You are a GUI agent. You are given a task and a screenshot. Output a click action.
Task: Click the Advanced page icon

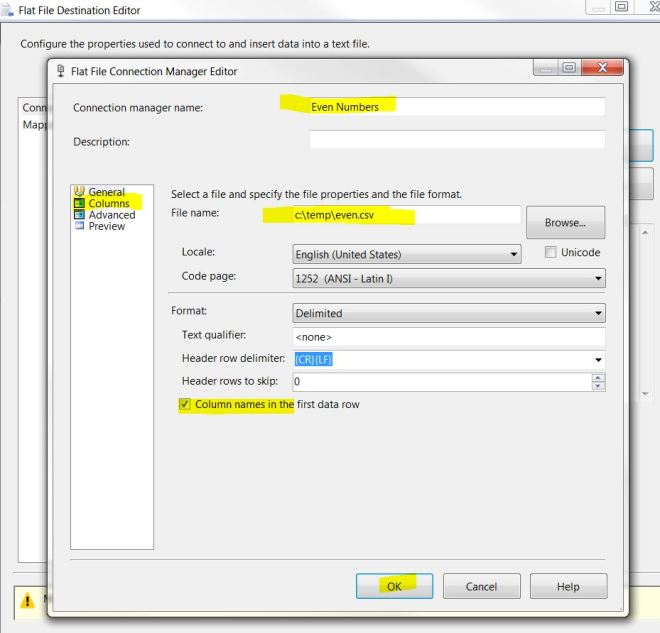point(80,214)
